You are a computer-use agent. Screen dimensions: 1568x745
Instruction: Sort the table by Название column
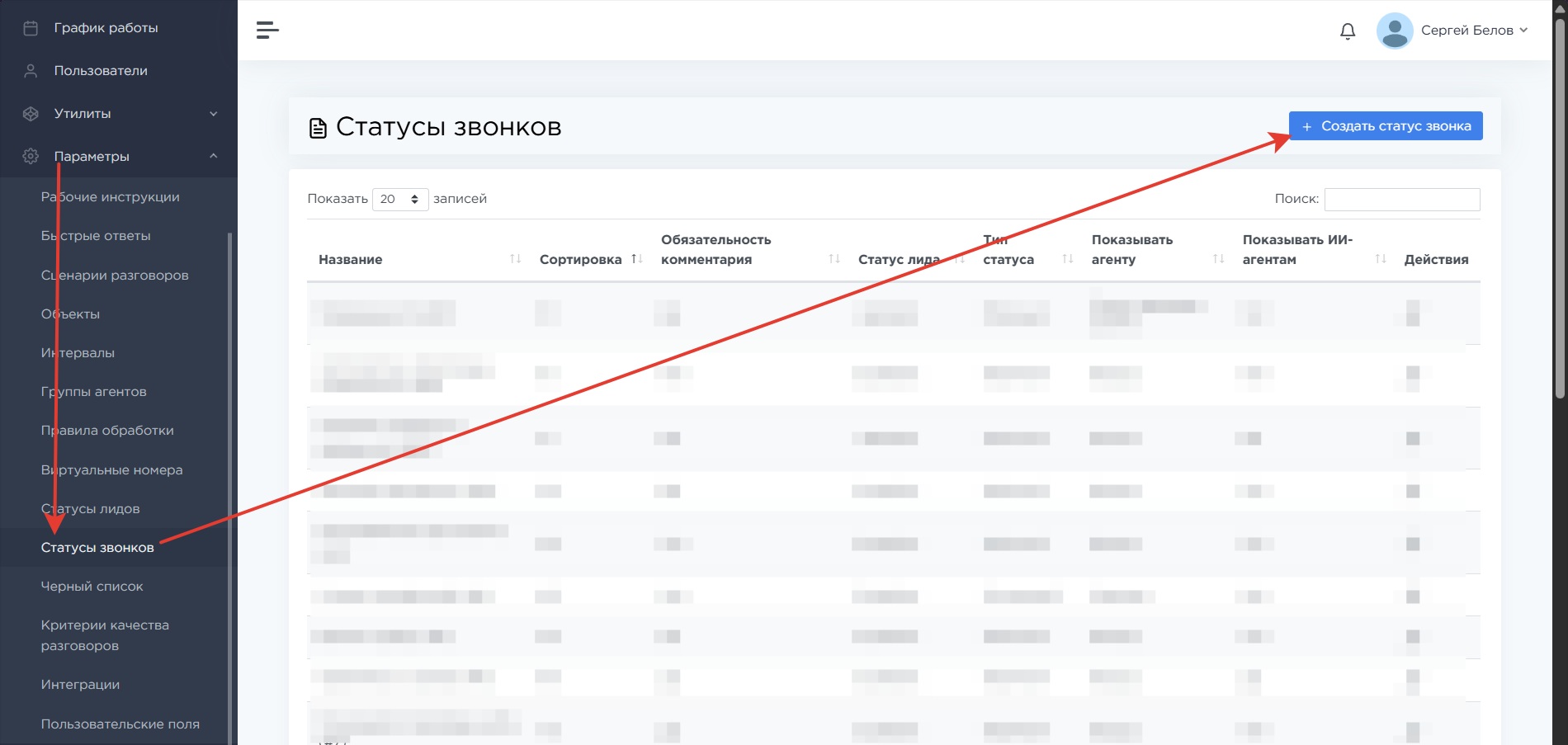[x=515, y=259]
